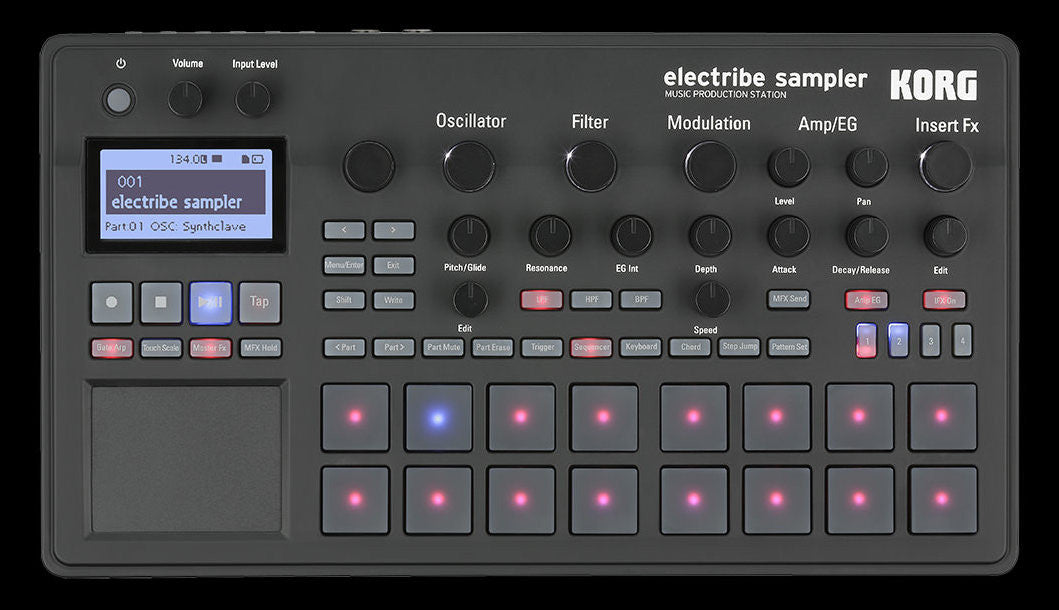Toggle the Master Fx button

point(211,348)
